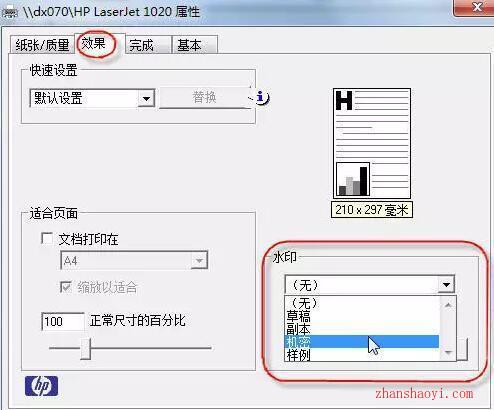Click the HP logo icon
This screenshot has height=410, width=494.
click(42, 386)
